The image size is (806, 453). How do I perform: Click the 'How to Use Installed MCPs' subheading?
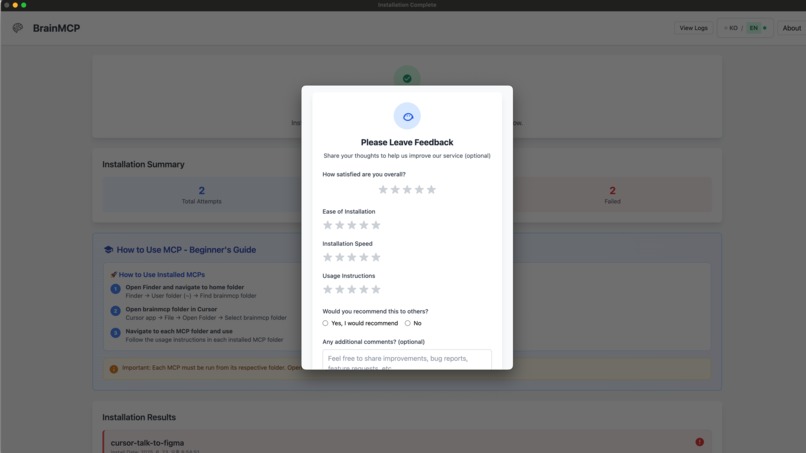(161, 275)
